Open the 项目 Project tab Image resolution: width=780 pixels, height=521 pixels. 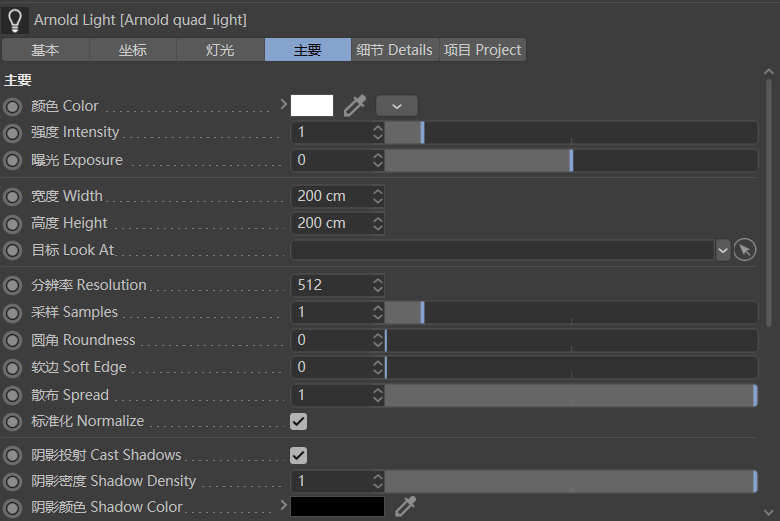(482, 50)
